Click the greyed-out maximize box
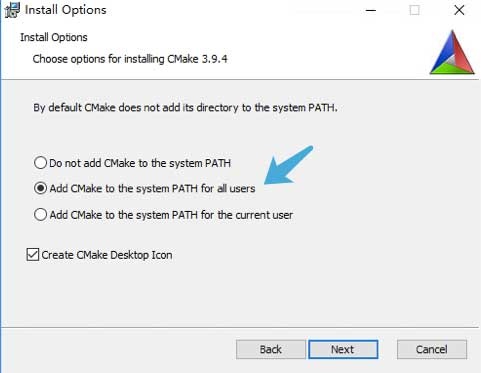 pos(414,10)
